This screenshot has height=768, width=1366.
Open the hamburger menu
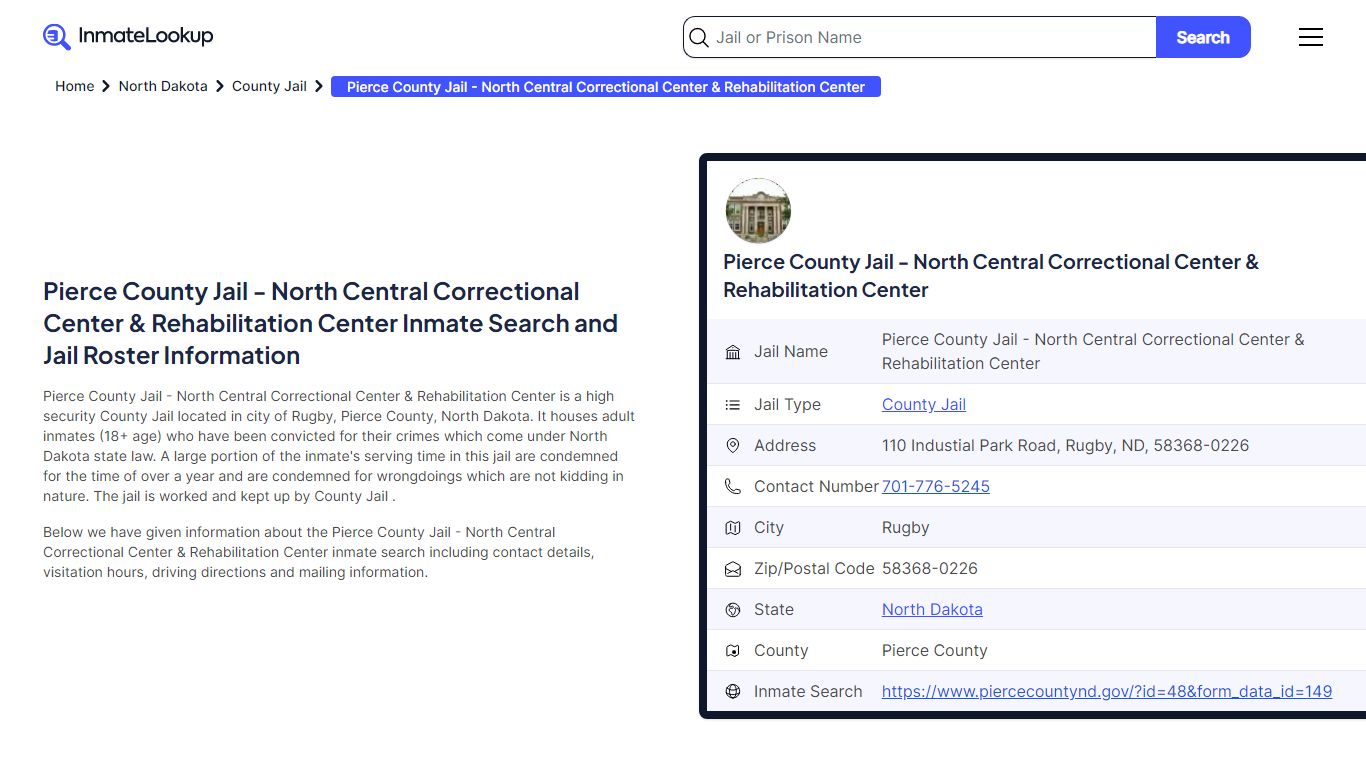coord(1310,37)
